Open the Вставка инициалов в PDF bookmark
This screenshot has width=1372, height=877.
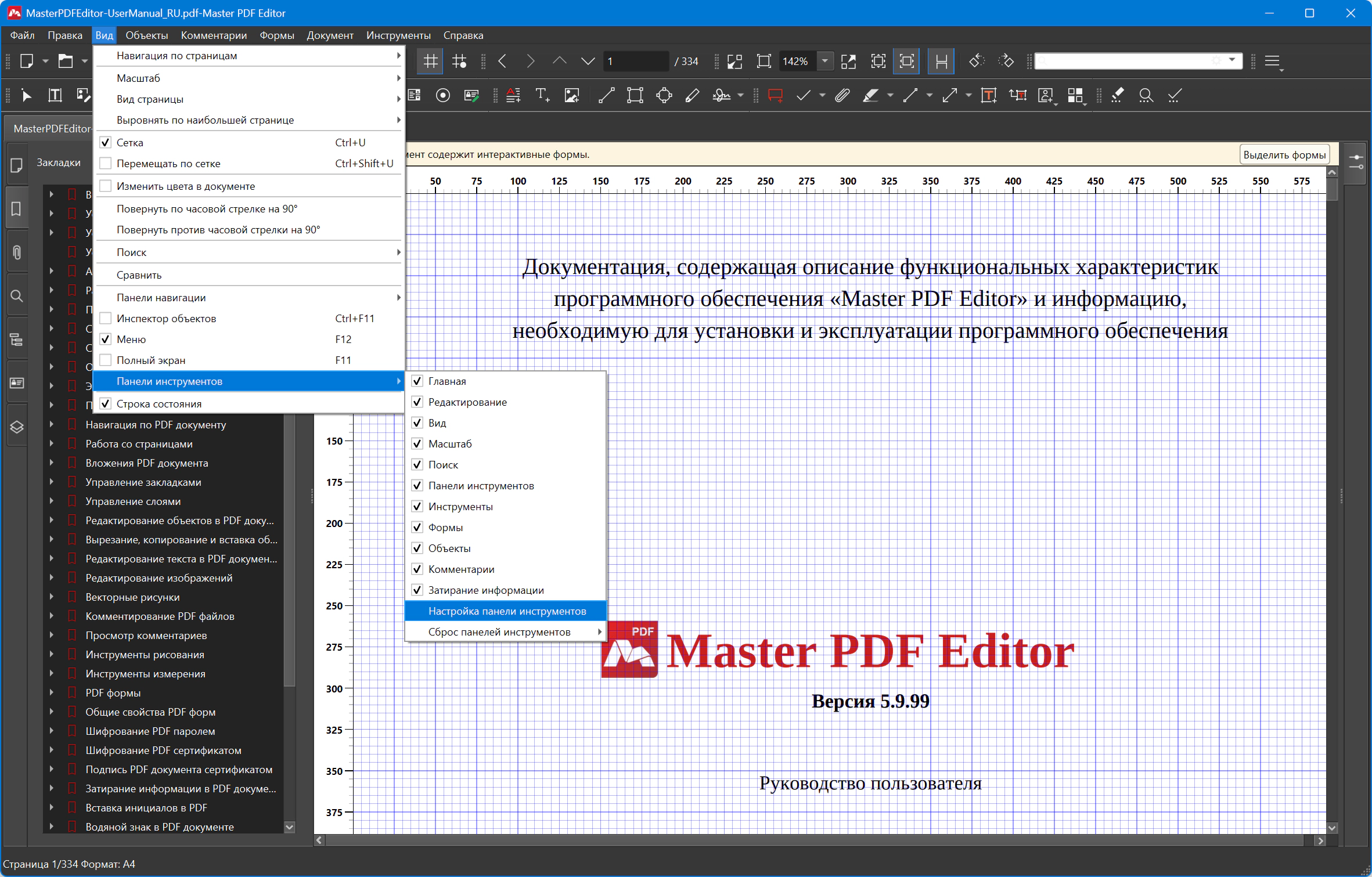pos(146,807)
